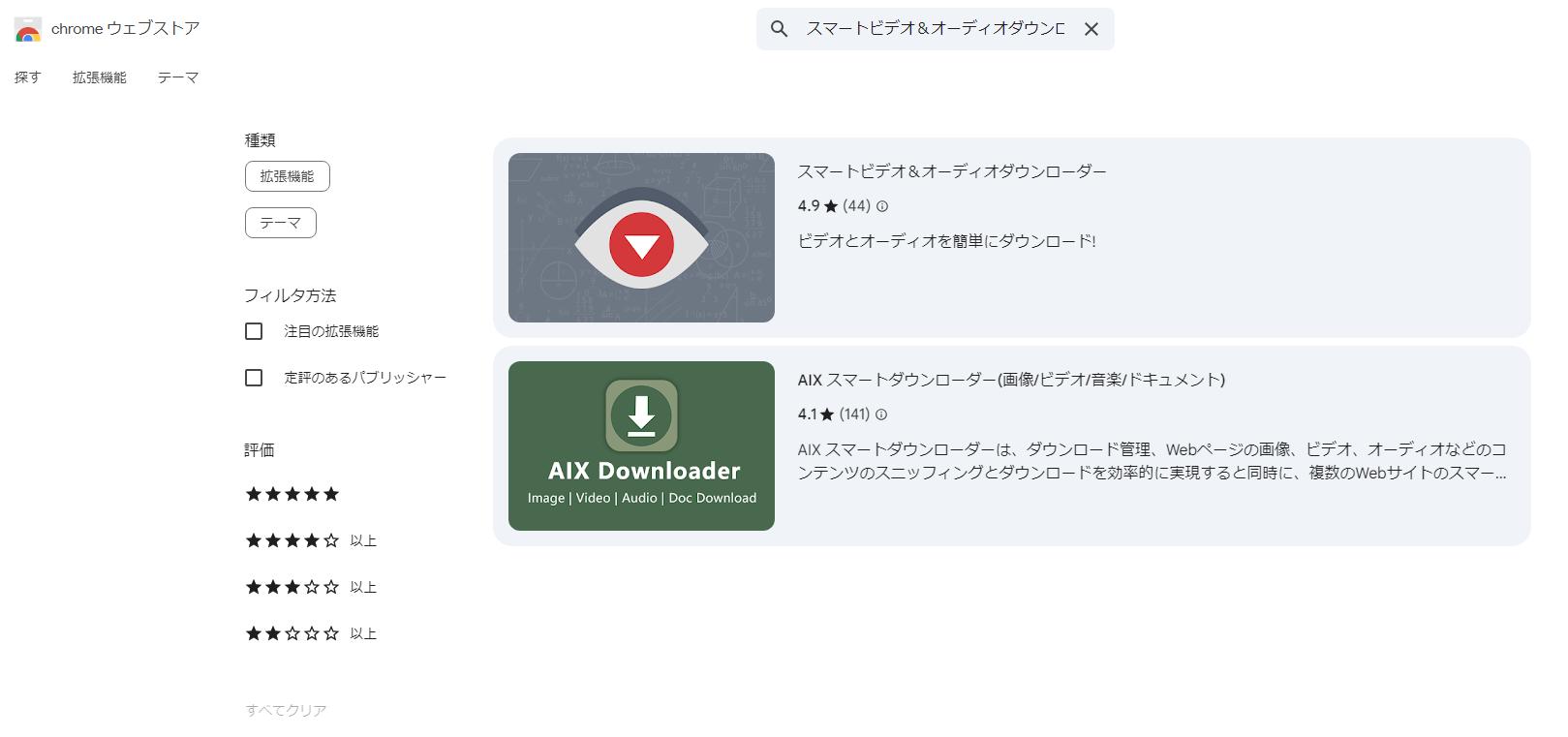The height and width of the screenshot is (737, 1568).
Task: Open the 拡張機能 navigation tab
Action: pos(100,77)
